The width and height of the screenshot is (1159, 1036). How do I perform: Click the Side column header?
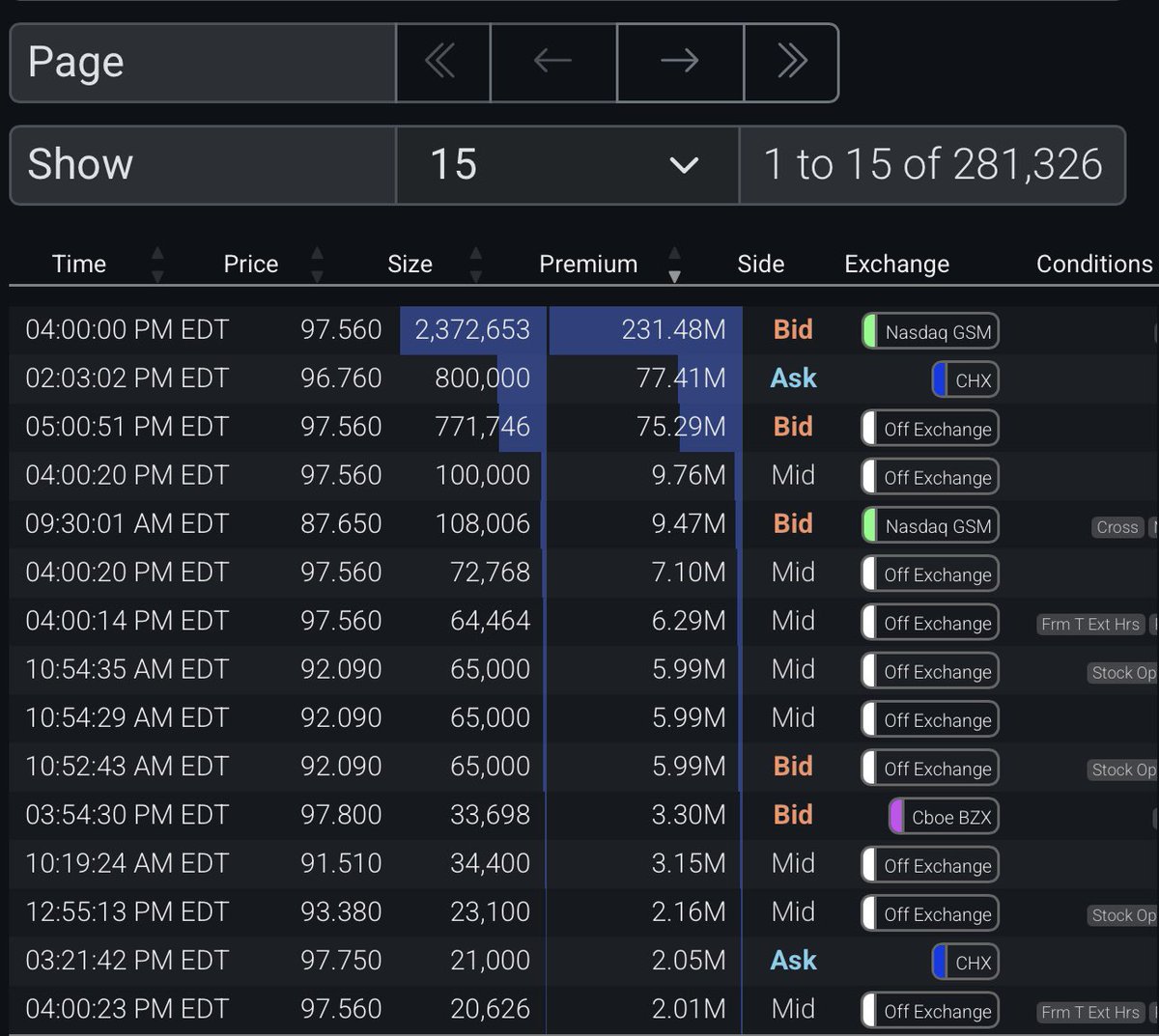pyautogui.click(x=761, y=264)
